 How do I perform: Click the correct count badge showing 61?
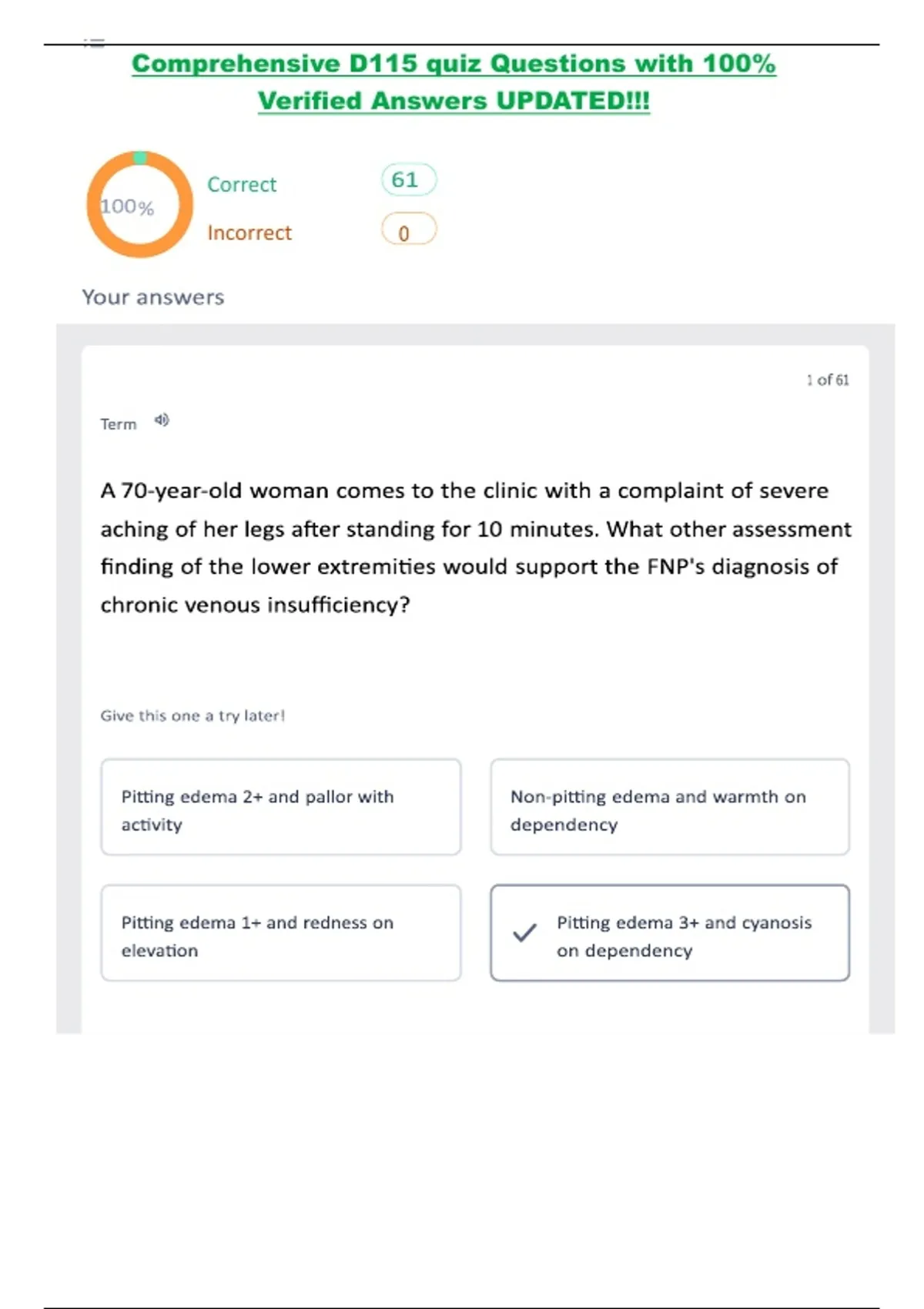[408, 180]
